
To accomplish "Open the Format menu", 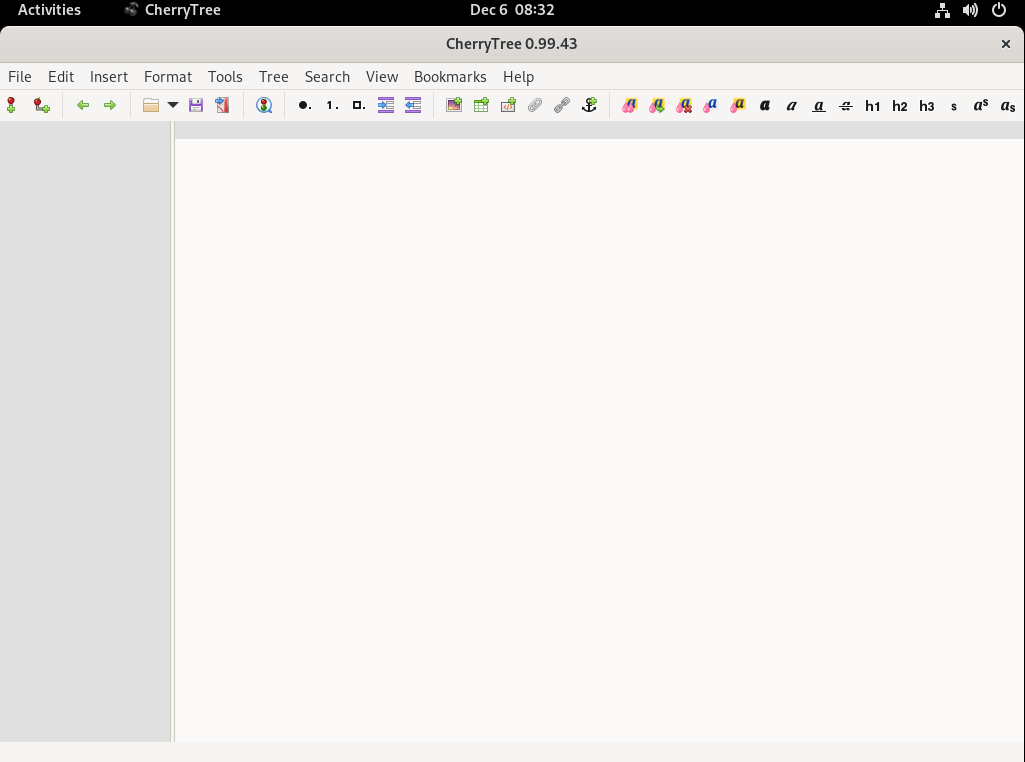I will (x=167, y=77).
